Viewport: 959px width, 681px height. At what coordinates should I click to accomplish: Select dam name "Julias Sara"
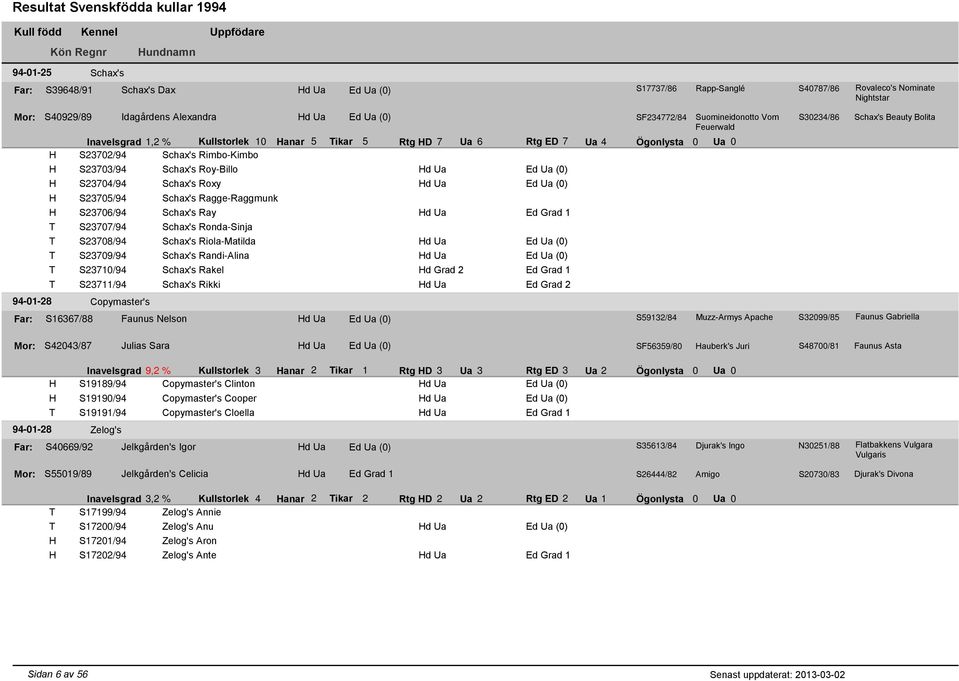[x=145, y=346]
